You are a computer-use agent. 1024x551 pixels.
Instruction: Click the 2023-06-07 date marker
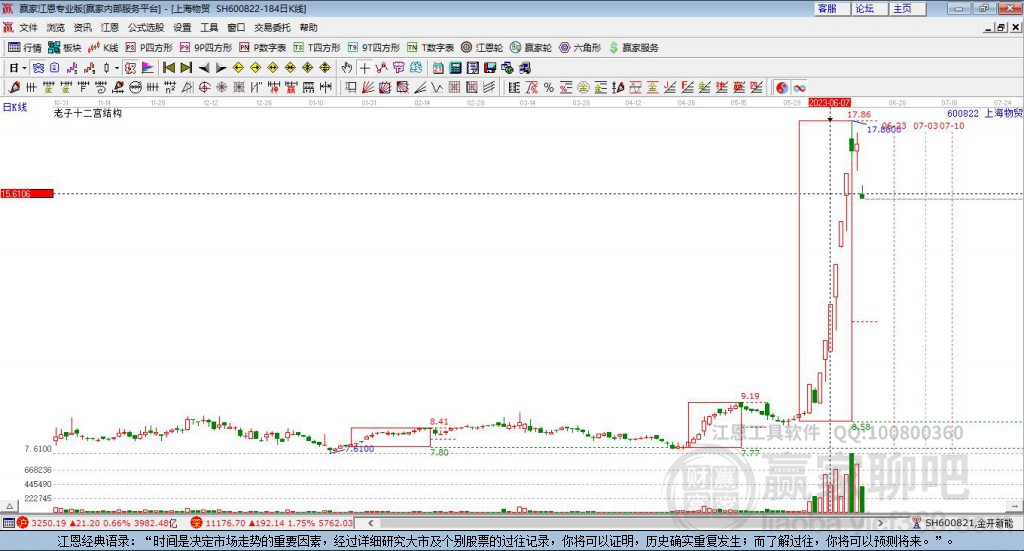(x=829, y=103)
